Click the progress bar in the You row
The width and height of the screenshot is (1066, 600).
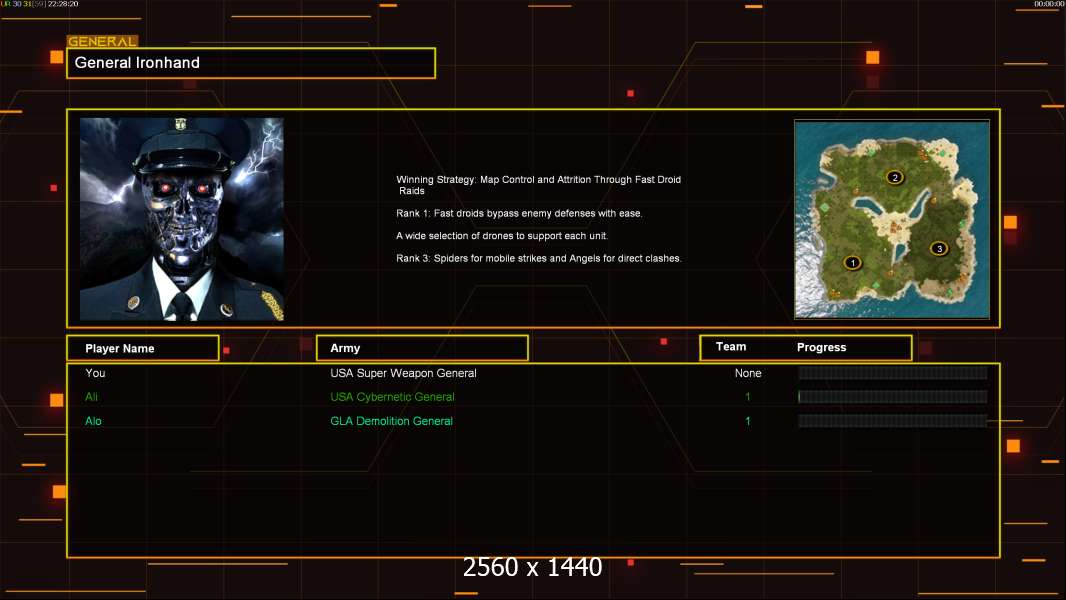pyautogui.click(x=893, y=372)
